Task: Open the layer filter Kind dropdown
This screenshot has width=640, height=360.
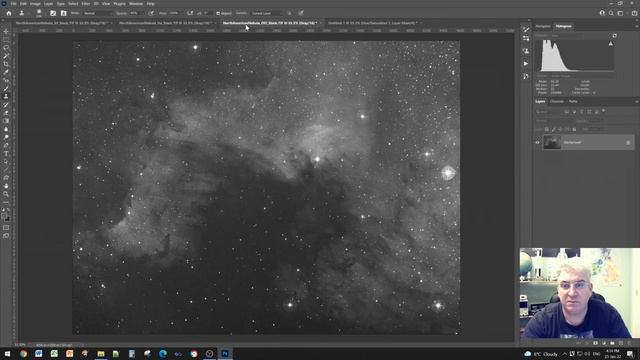Action: (x=548, y=111)
